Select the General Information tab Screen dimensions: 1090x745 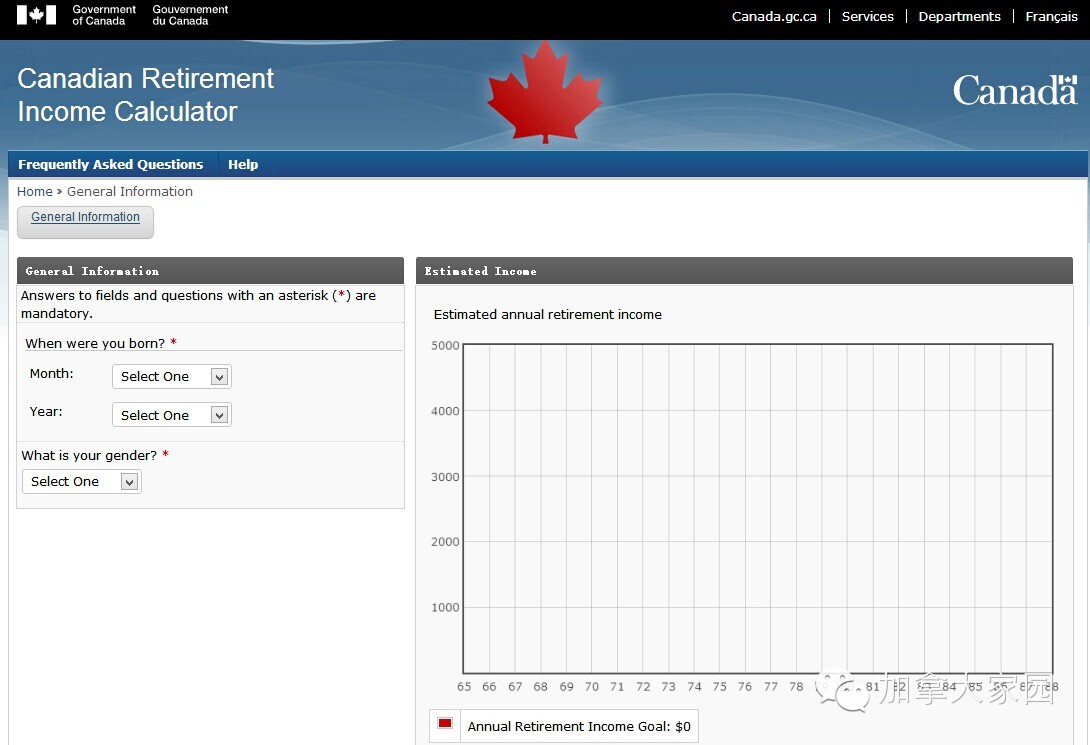pos(86,222)
